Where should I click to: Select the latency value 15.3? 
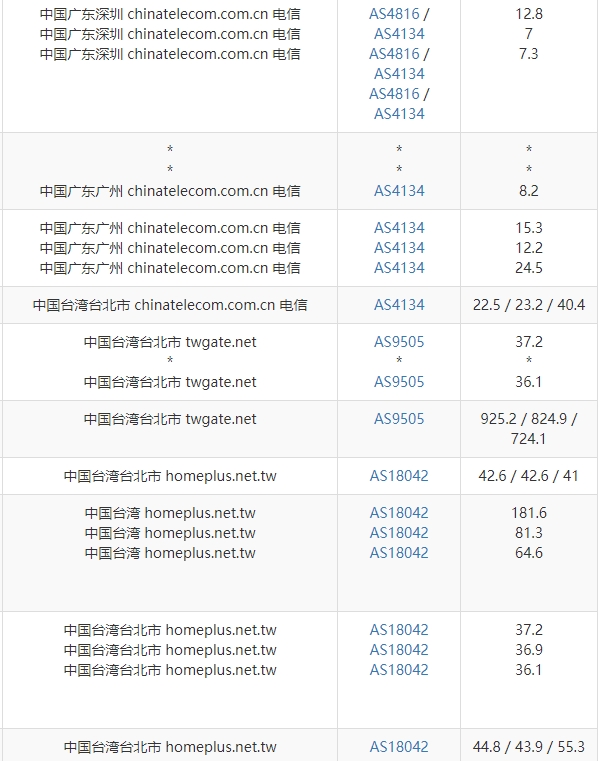(x=529, y=228)
